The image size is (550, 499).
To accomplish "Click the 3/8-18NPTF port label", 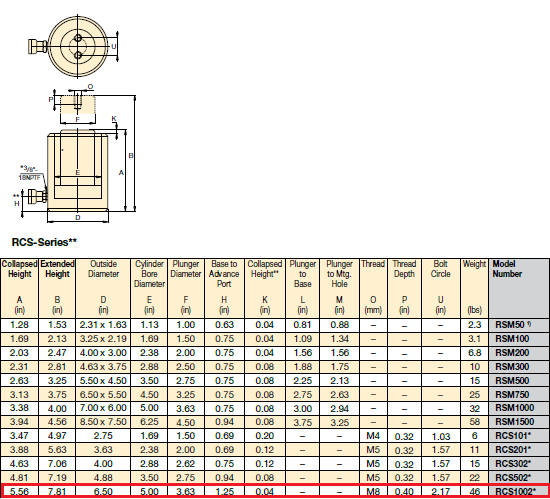I will (x=30, y=173).
